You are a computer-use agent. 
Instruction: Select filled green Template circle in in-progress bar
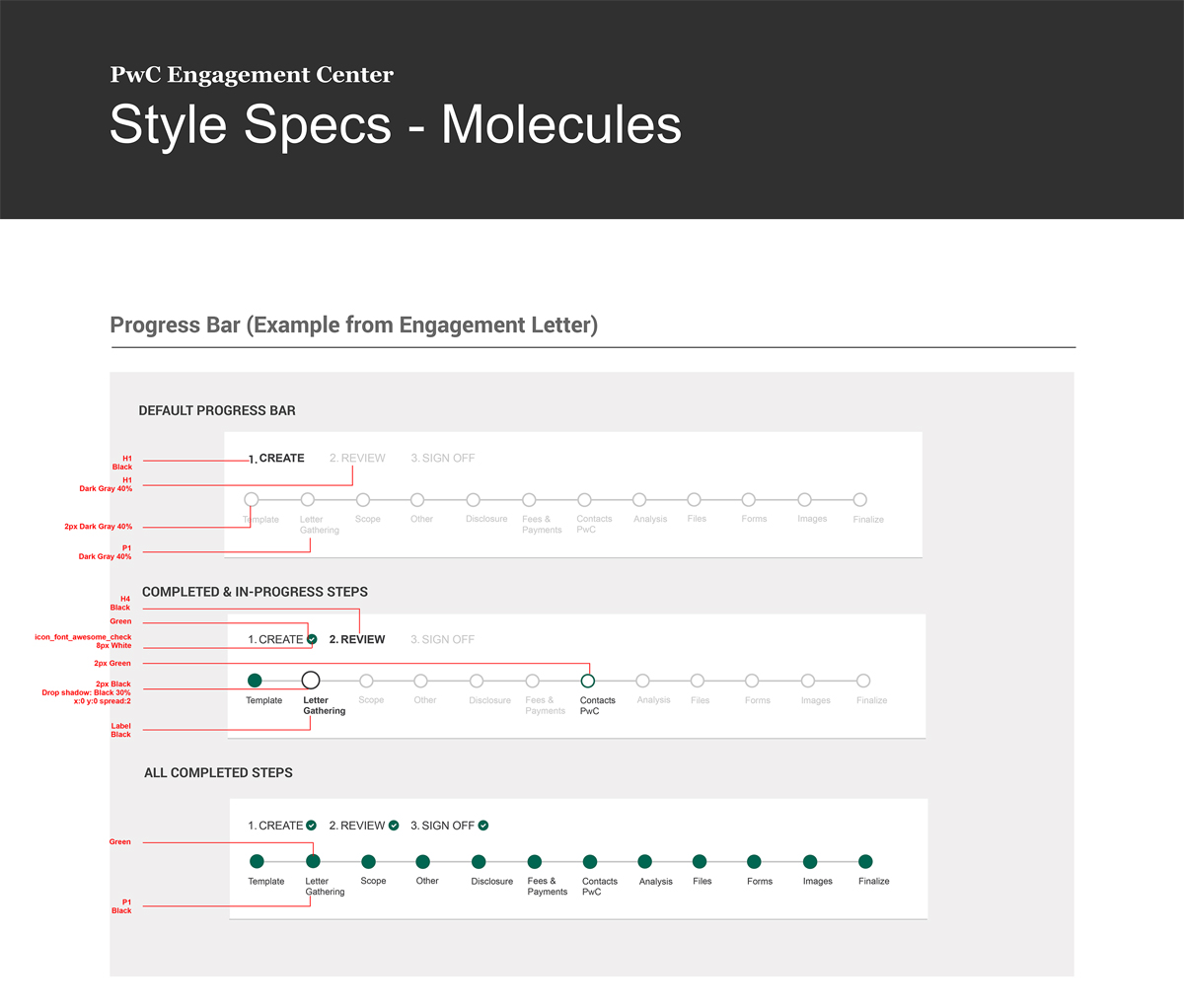click(255, 681)
